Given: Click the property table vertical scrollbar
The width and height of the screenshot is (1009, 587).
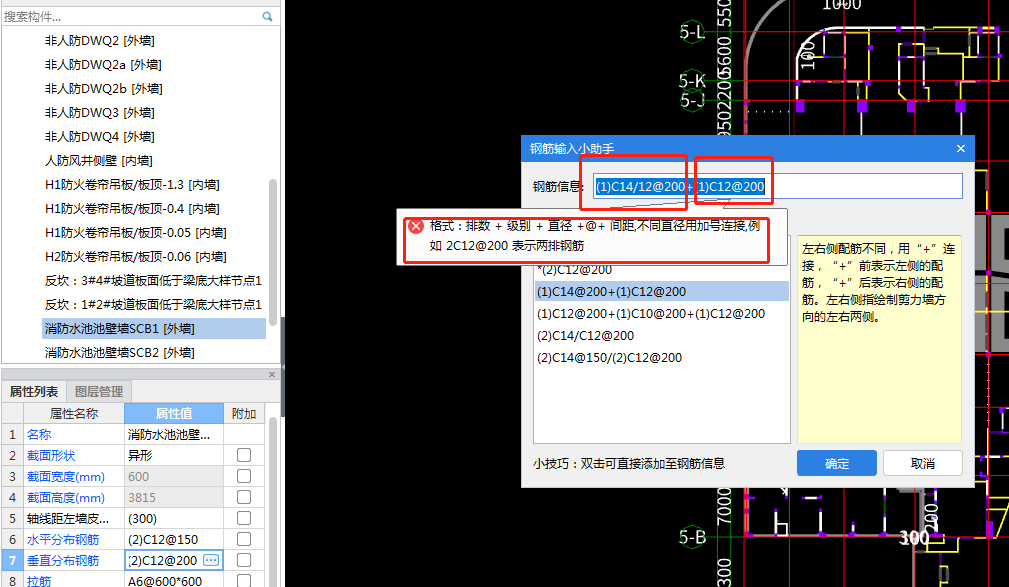Looking at the screenshot, I should [x=273, y=502].
